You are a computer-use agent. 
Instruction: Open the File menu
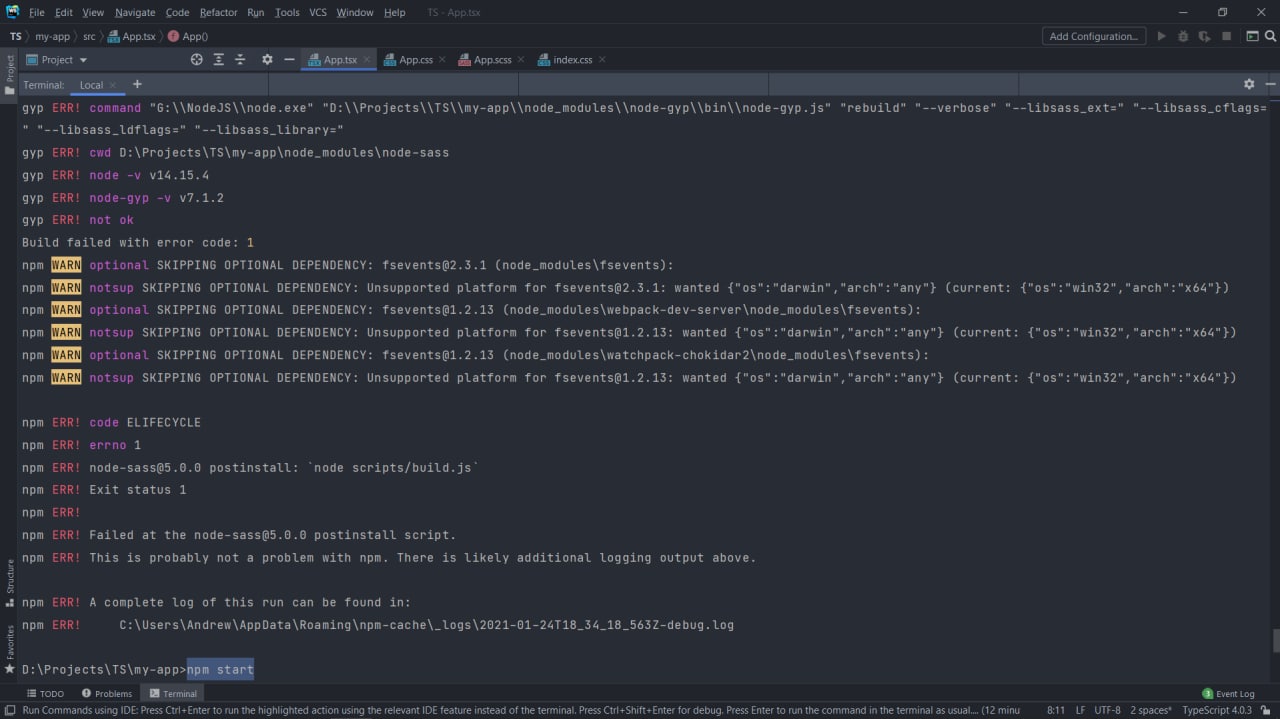pos(37,12)
